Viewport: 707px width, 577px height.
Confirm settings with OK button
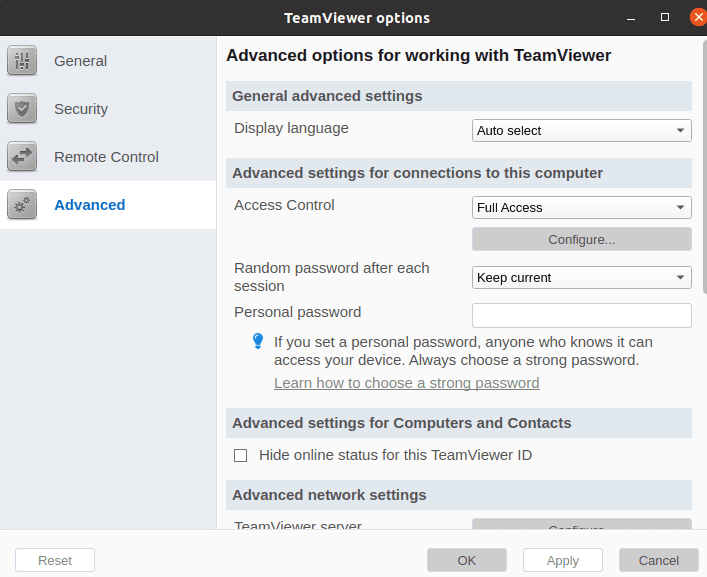pos(467,560)
